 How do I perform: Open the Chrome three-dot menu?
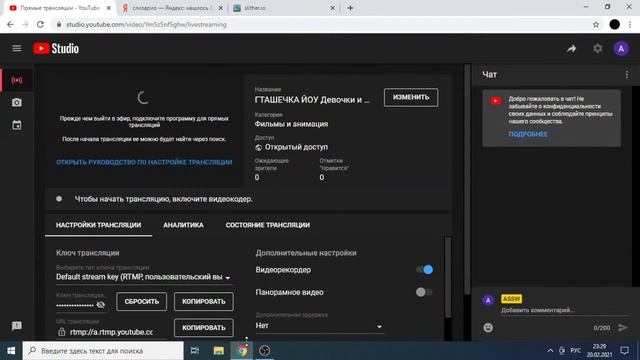[630, 24]
